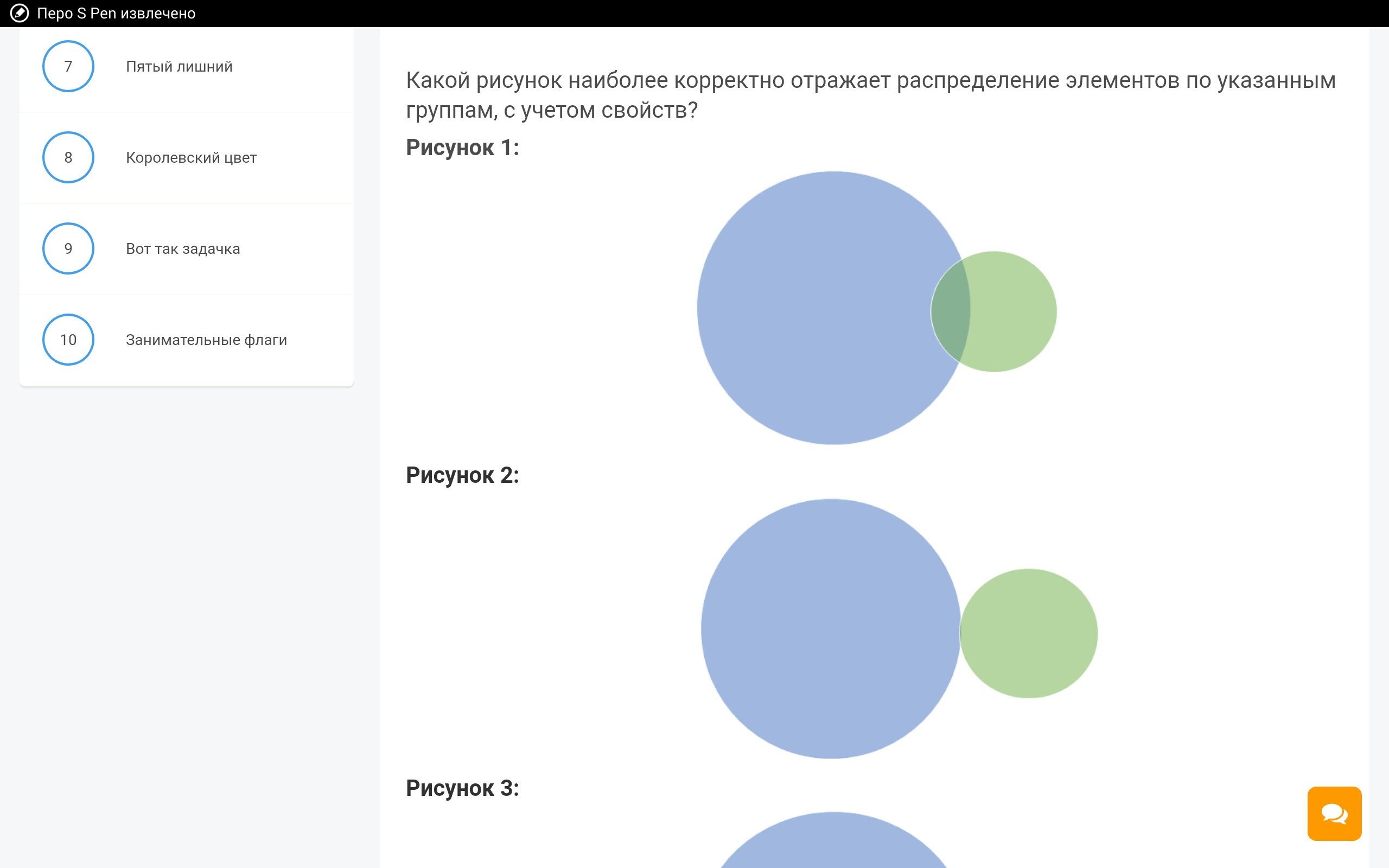1389x868 pixels.
Task: Click the green circle in Рисунок 1
Action: (1013, 311)
